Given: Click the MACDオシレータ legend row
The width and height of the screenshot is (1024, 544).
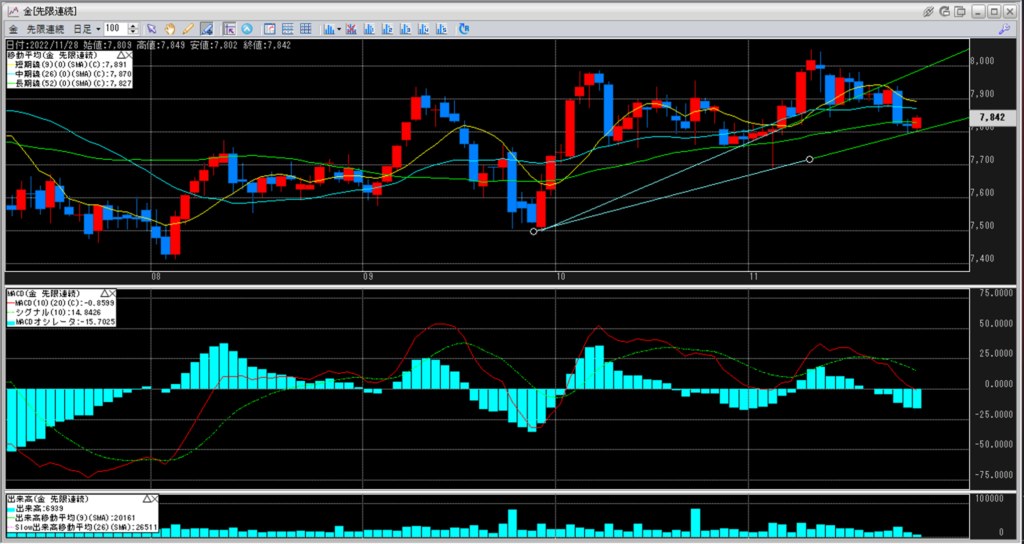Looking at the screenshot, I should point(61,322).
